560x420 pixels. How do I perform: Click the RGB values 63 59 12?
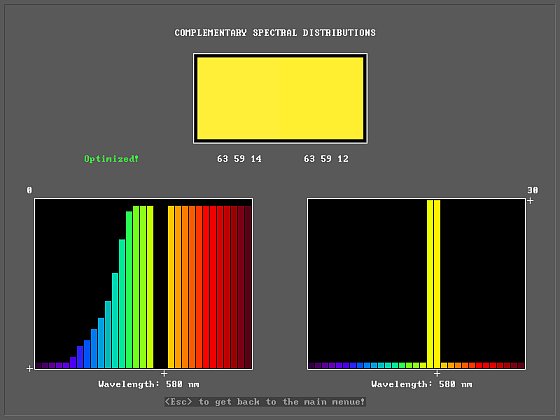[326, 159]
